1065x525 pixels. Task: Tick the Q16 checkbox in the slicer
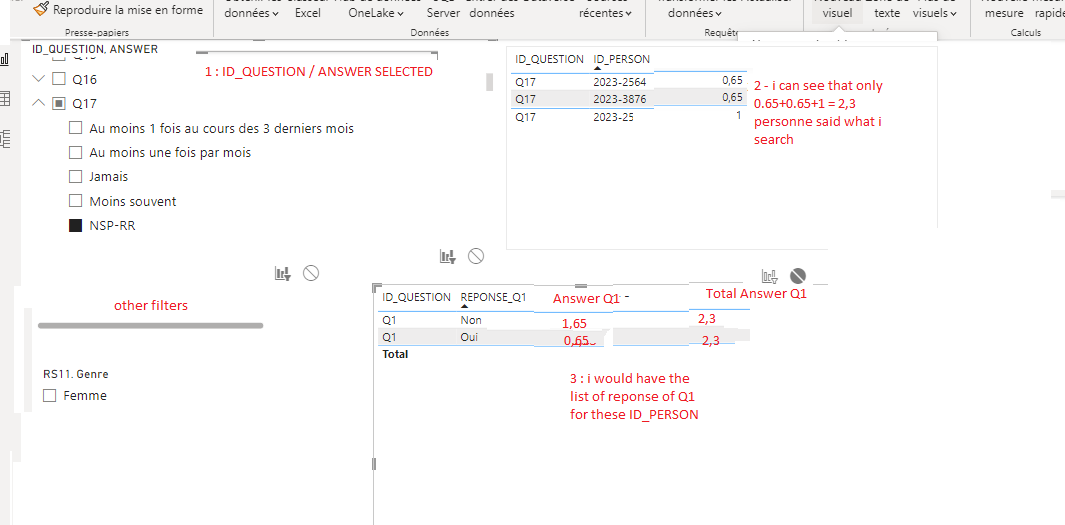pos(59,79)
